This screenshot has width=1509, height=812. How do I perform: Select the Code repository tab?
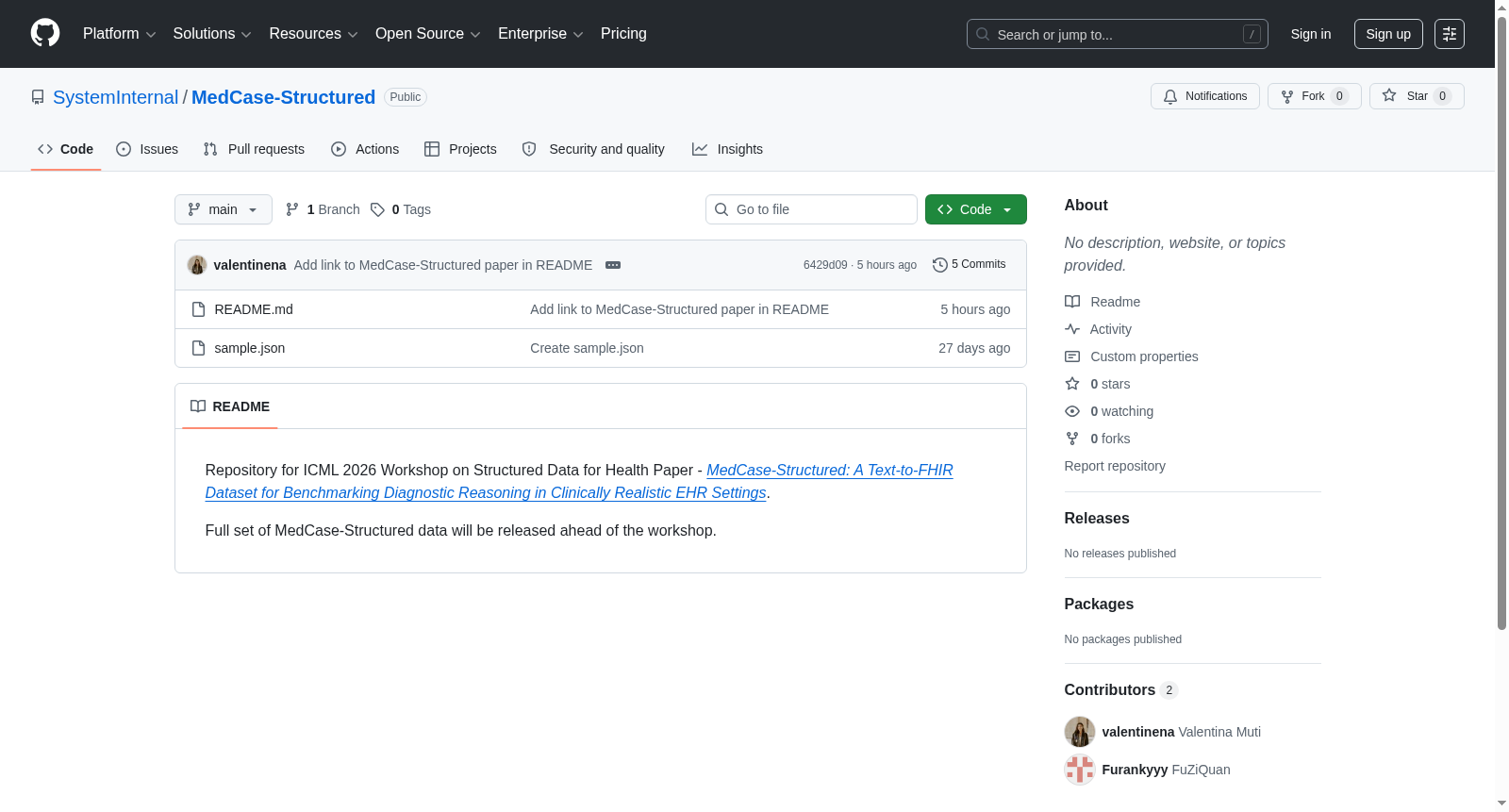66,149
